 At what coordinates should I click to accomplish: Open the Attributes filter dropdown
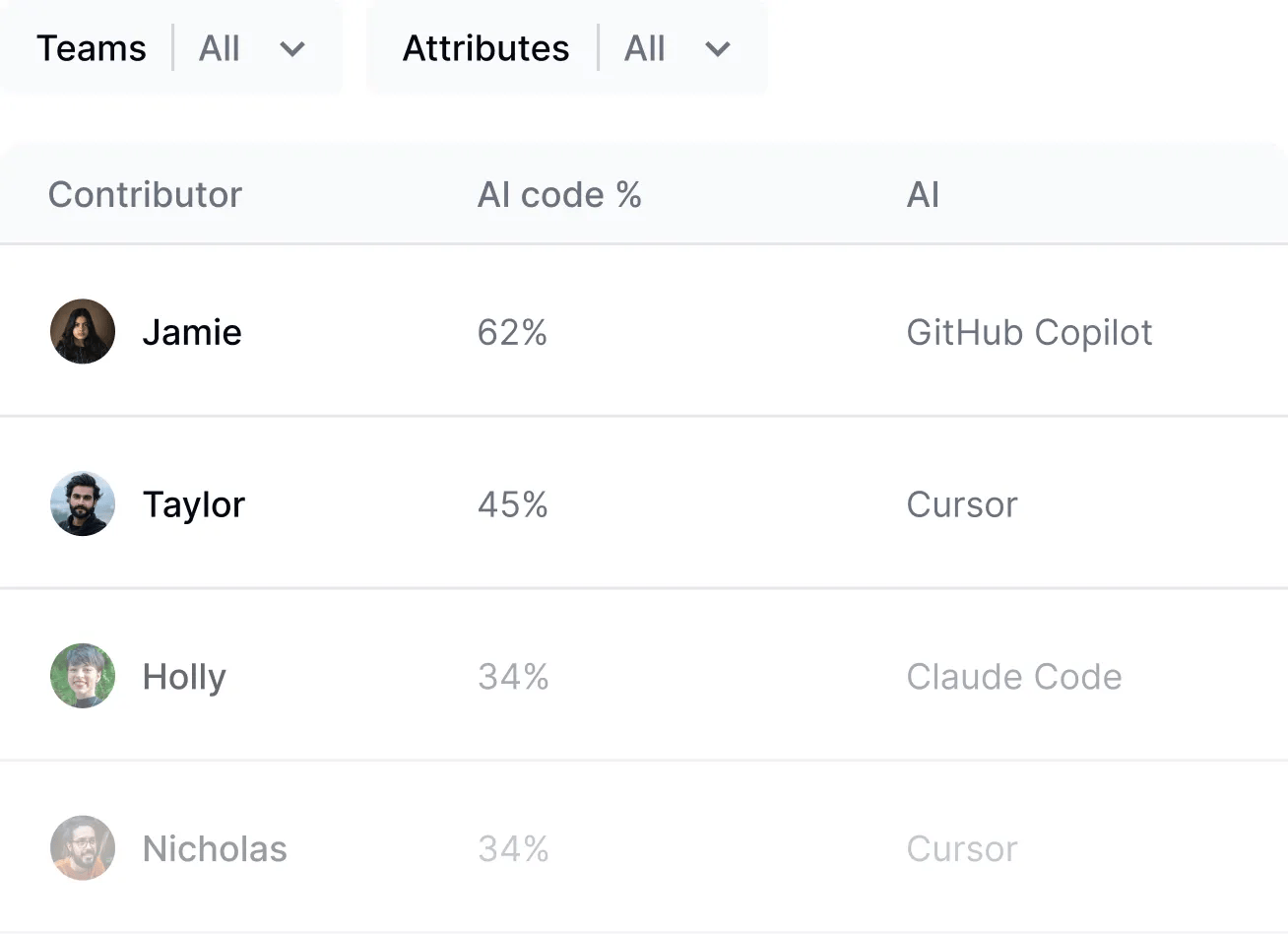(566, 48)
